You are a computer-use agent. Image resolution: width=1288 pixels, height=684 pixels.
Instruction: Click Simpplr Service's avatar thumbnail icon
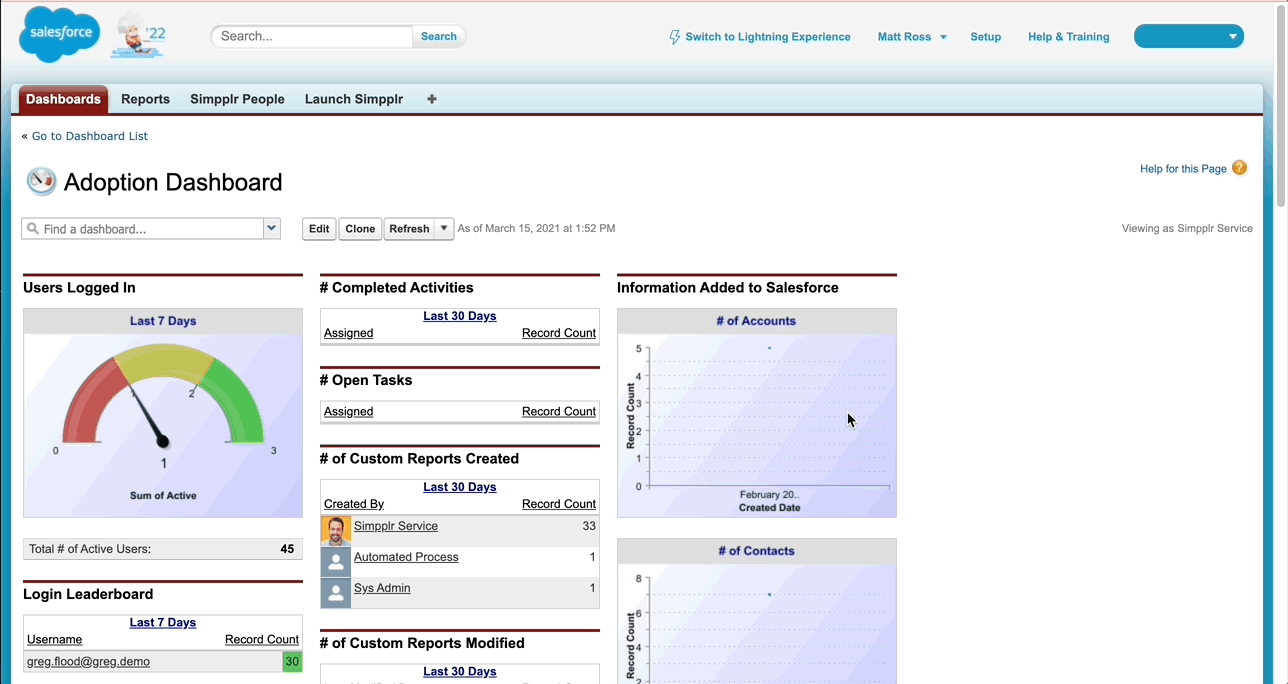pos(335,529)
